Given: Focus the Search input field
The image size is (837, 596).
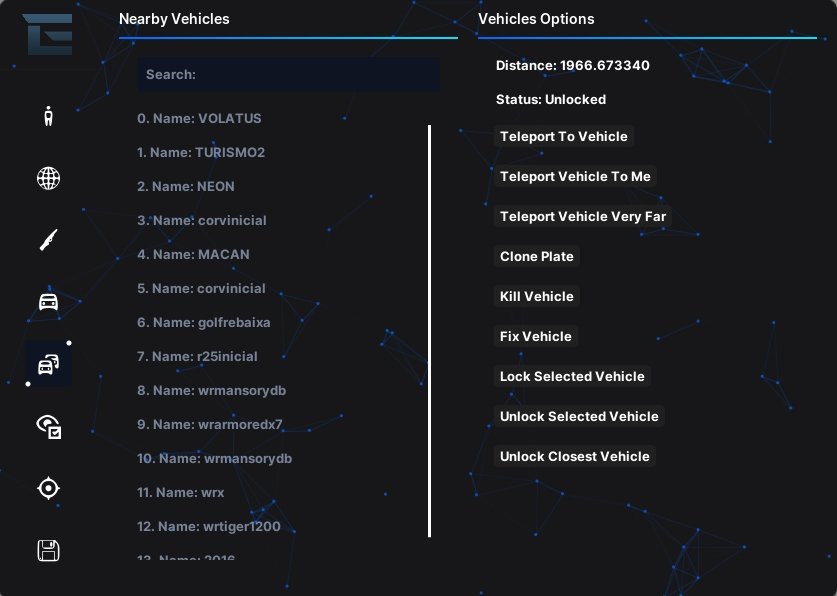Looking at the screenshot, I should (x=289, y=74).
